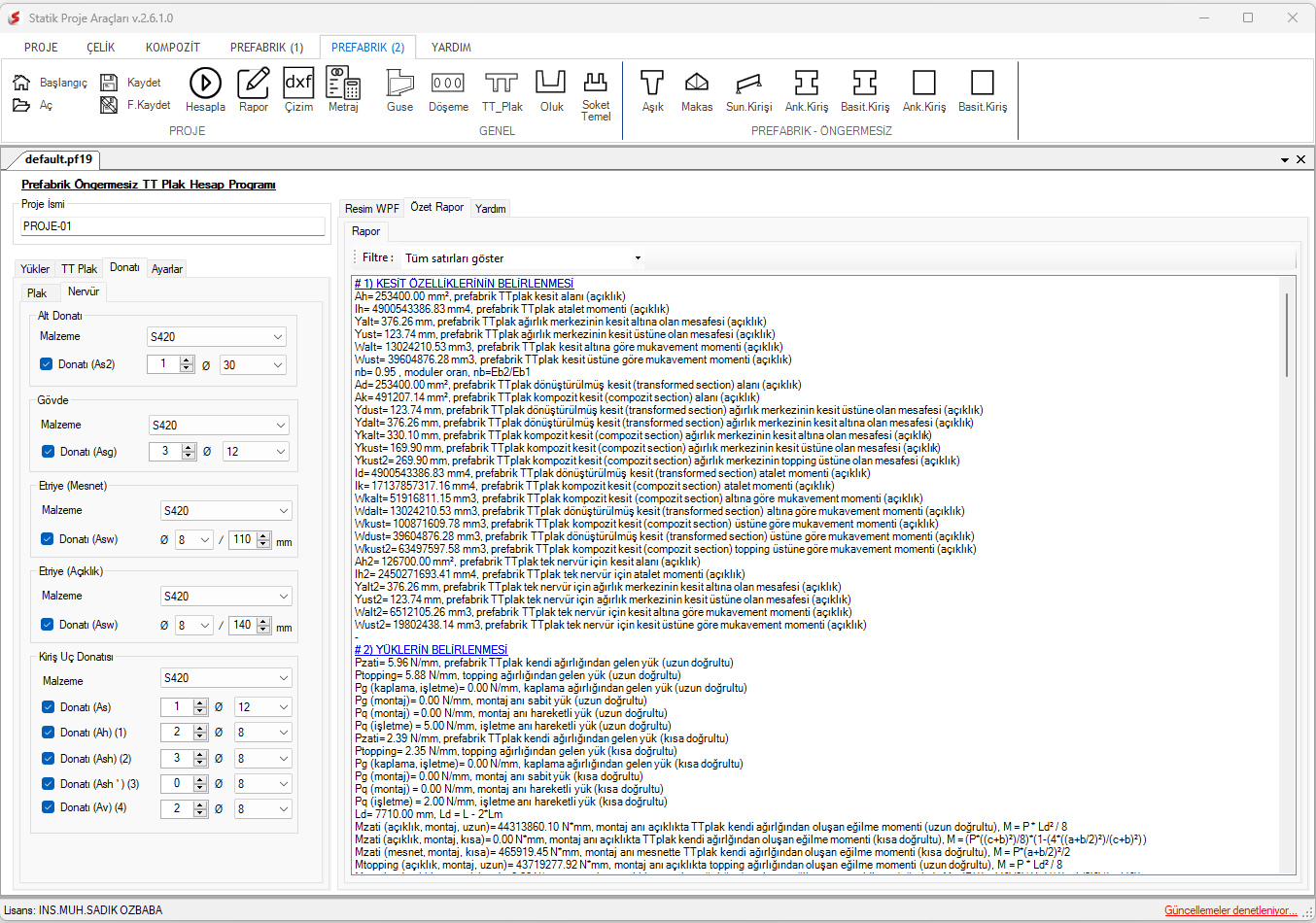Open the Rapor report icon

click(254, 83)
